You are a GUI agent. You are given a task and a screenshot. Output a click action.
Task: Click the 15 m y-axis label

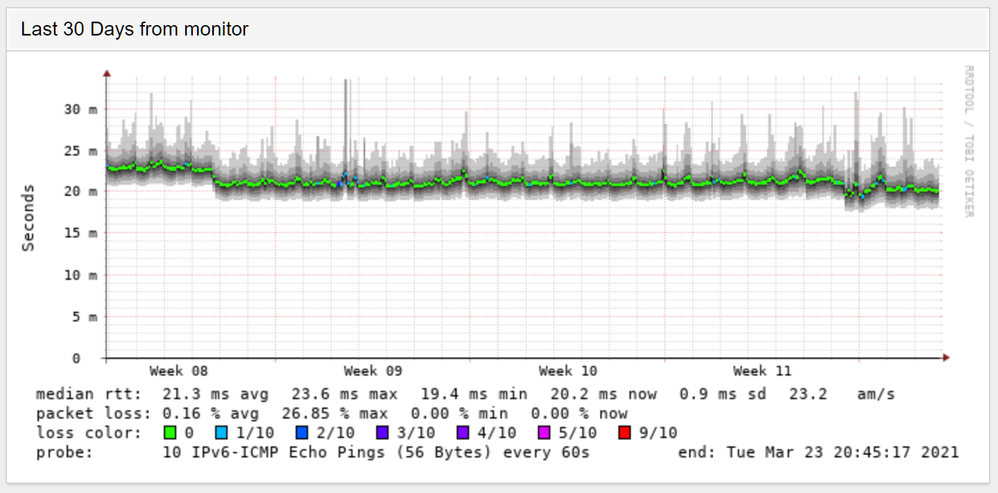pos(81,233)
